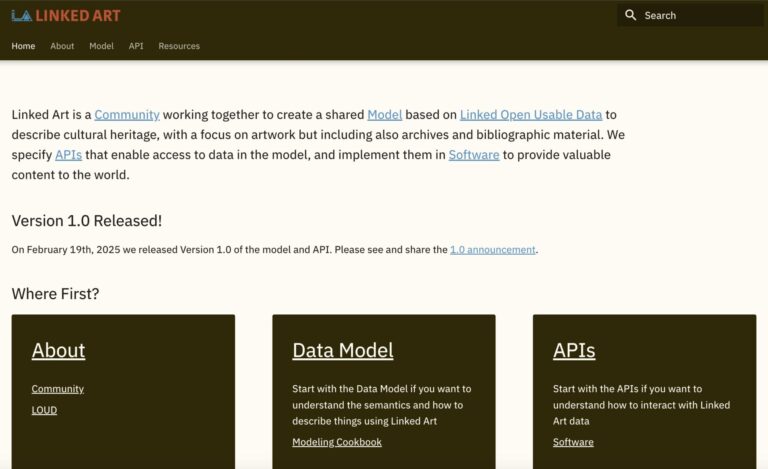Open Software link in APIs card

pos(573,442)
